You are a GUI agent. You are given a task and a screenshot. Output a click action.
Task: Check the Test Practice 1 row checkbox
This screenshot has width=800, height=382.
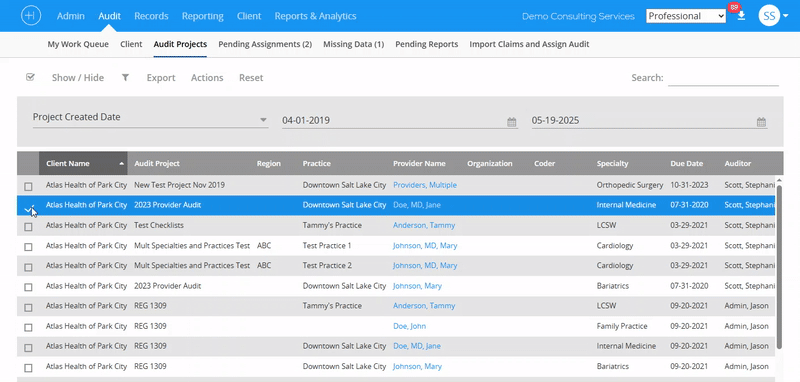28,247
